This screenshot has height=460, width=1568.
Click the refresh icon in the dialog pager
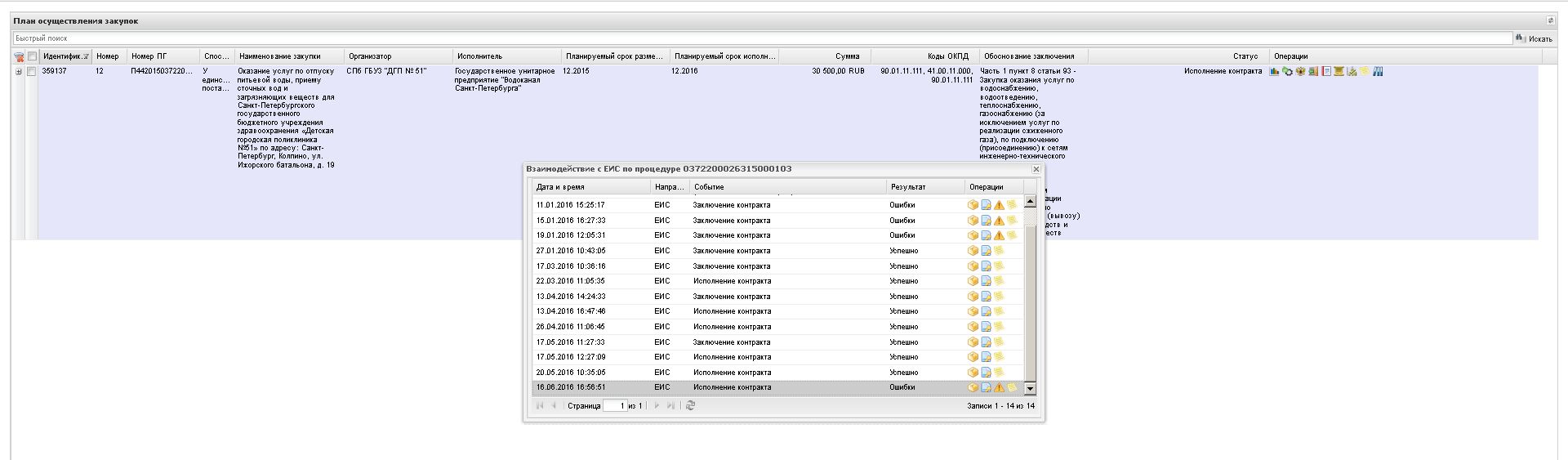coord(690,405)
